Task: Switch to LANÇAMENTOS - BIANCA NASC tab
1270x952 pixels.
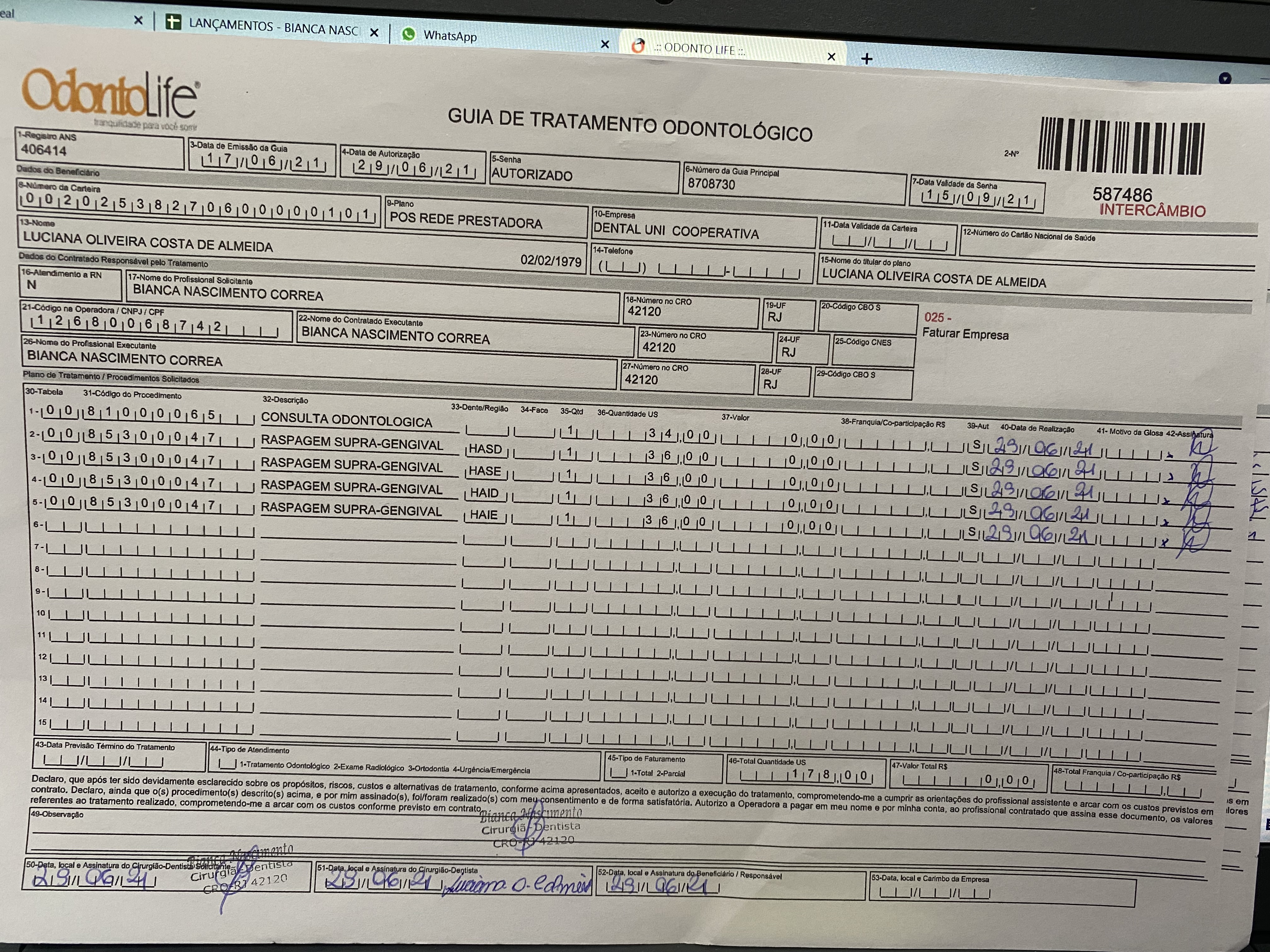Action: [273, 27]
